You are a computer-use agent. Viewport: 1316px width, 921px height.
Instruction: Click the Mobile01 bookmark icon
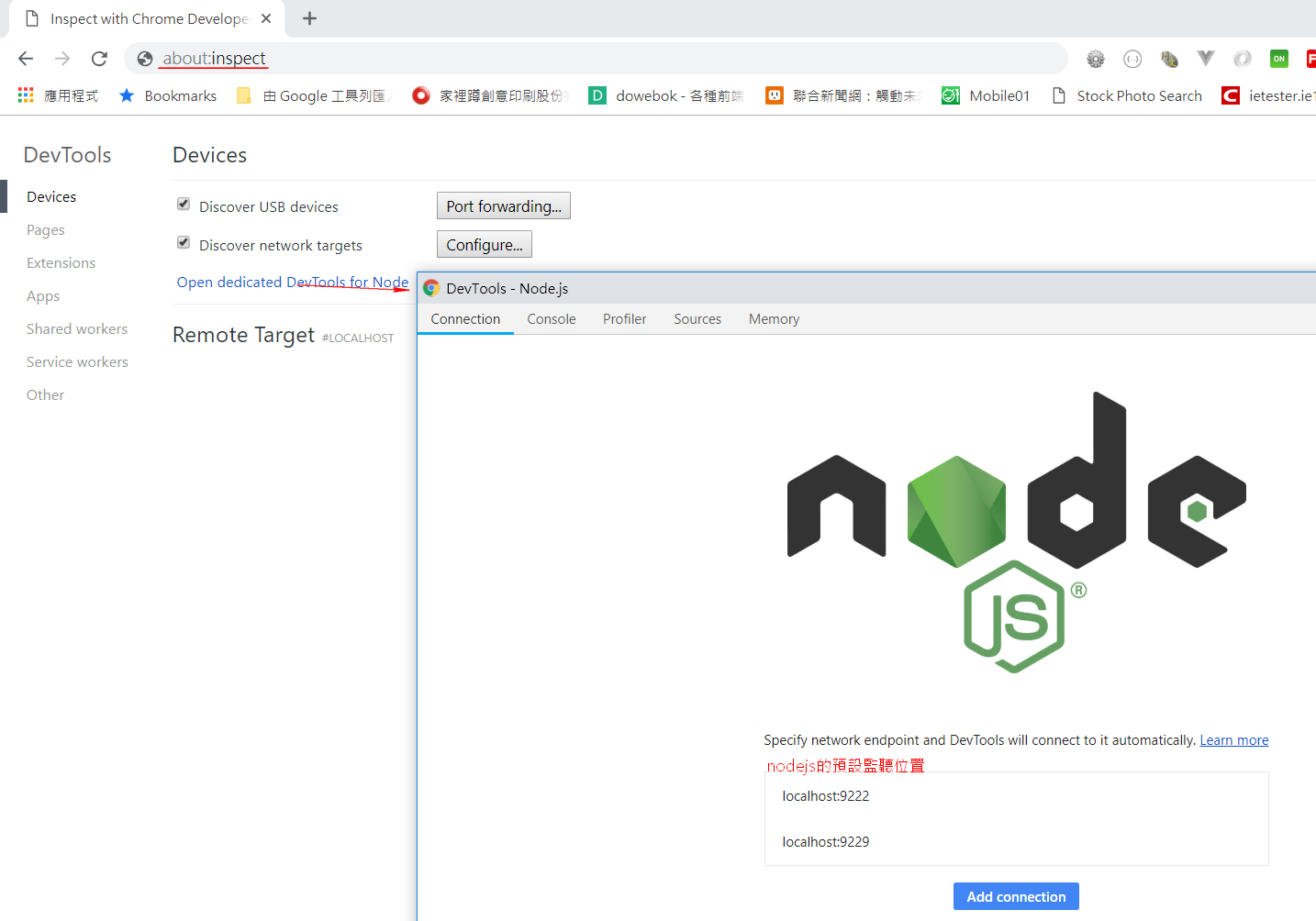click(950, 94)
